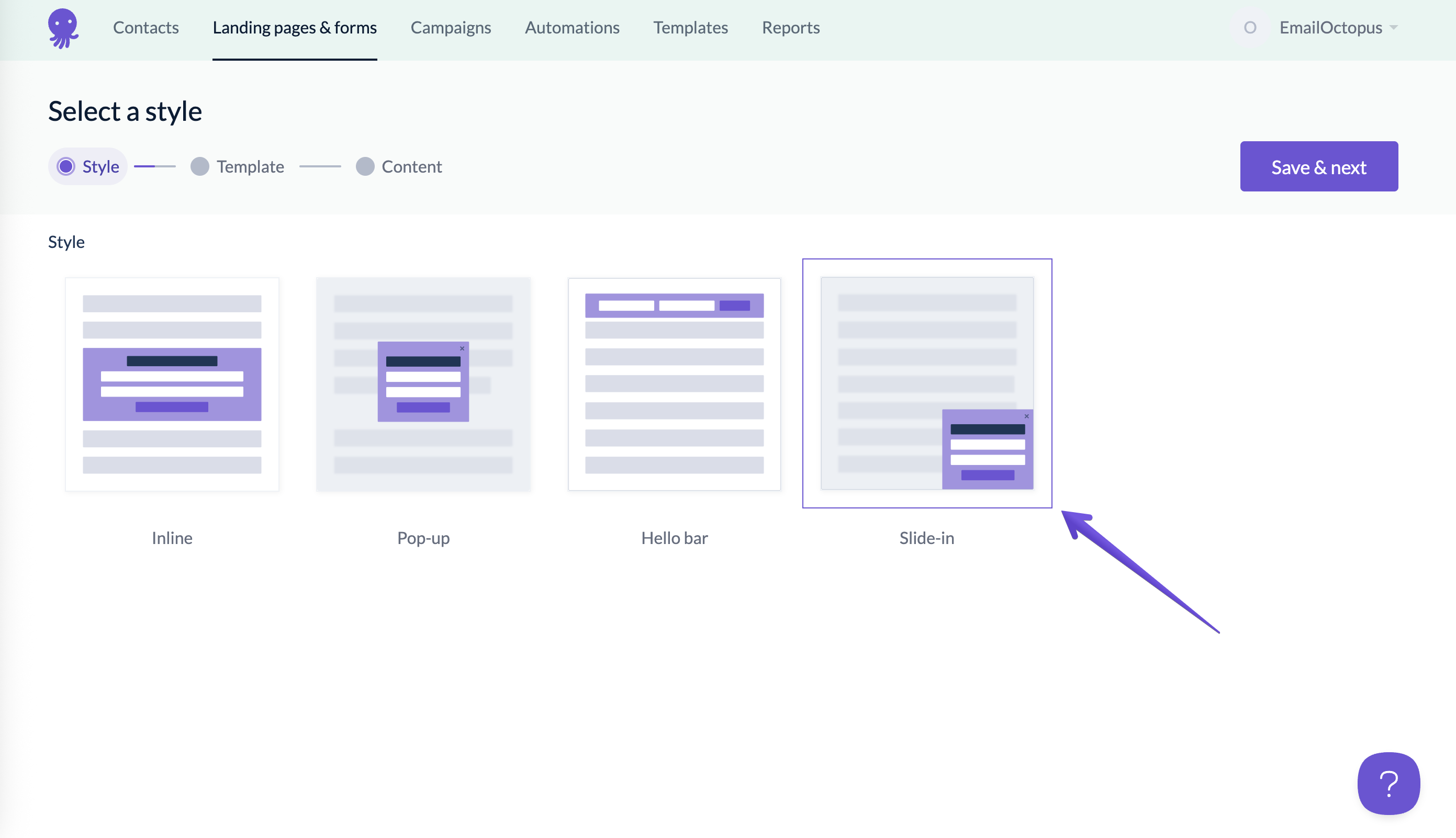The height and width of the screenshot is (838, 1456).
Task: View the Reports section
Action: point(790,28)
